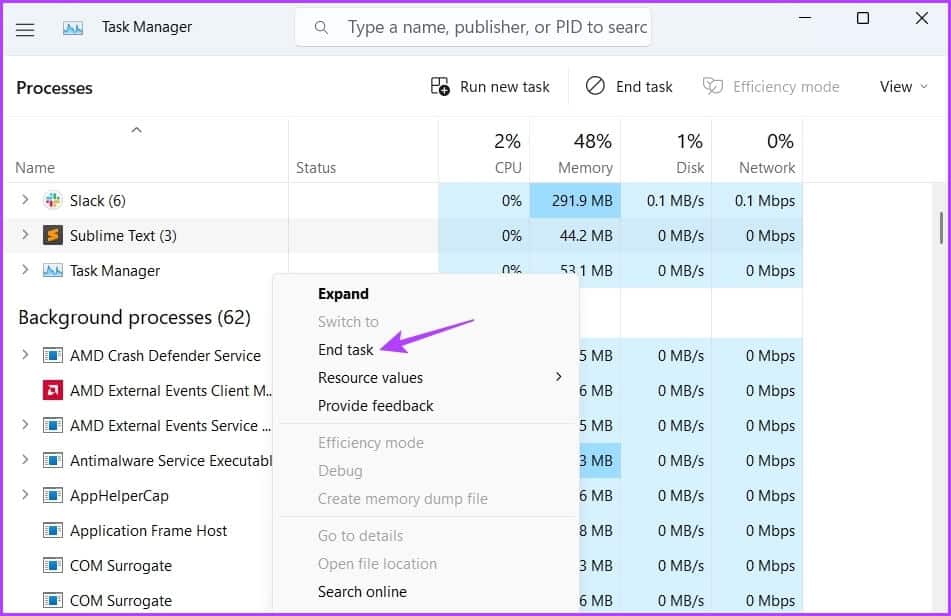Click the AMD Crash Defender Service icon
Screen dimensions: 951x616
pos(53,355)
